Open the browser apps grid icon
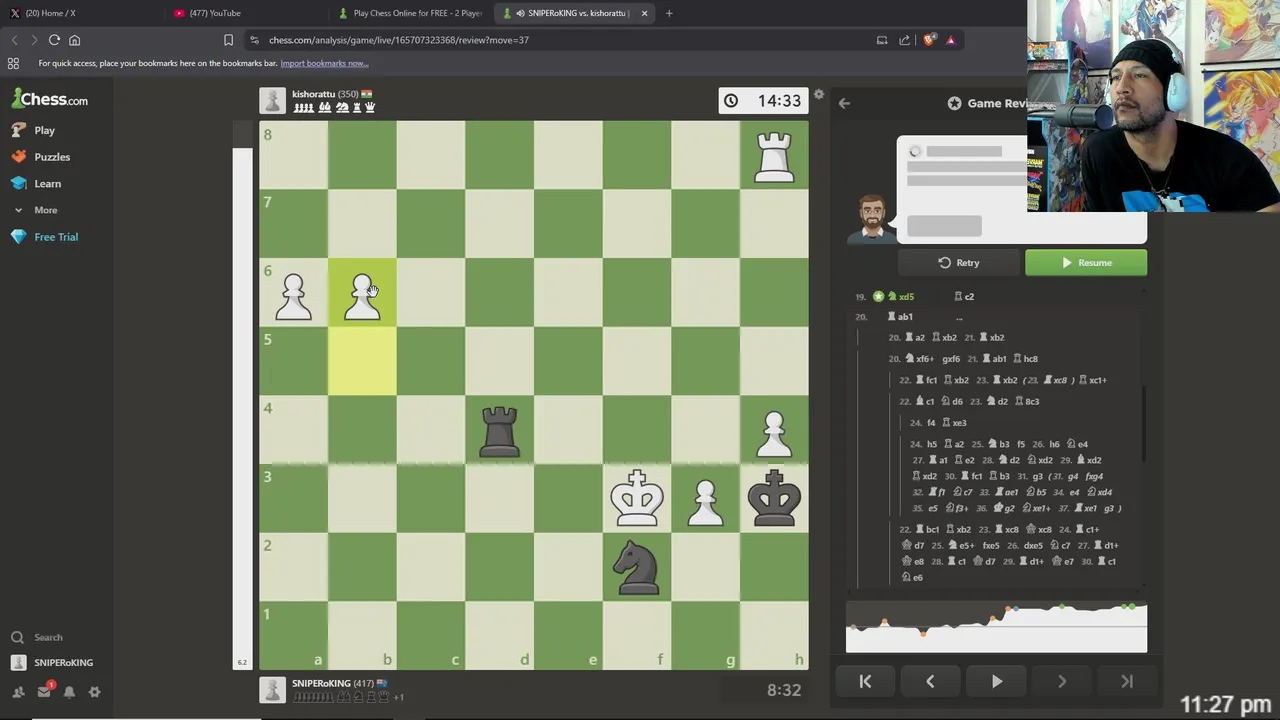The width and height of the screenshot is (1280, 720). click(13, 63)
